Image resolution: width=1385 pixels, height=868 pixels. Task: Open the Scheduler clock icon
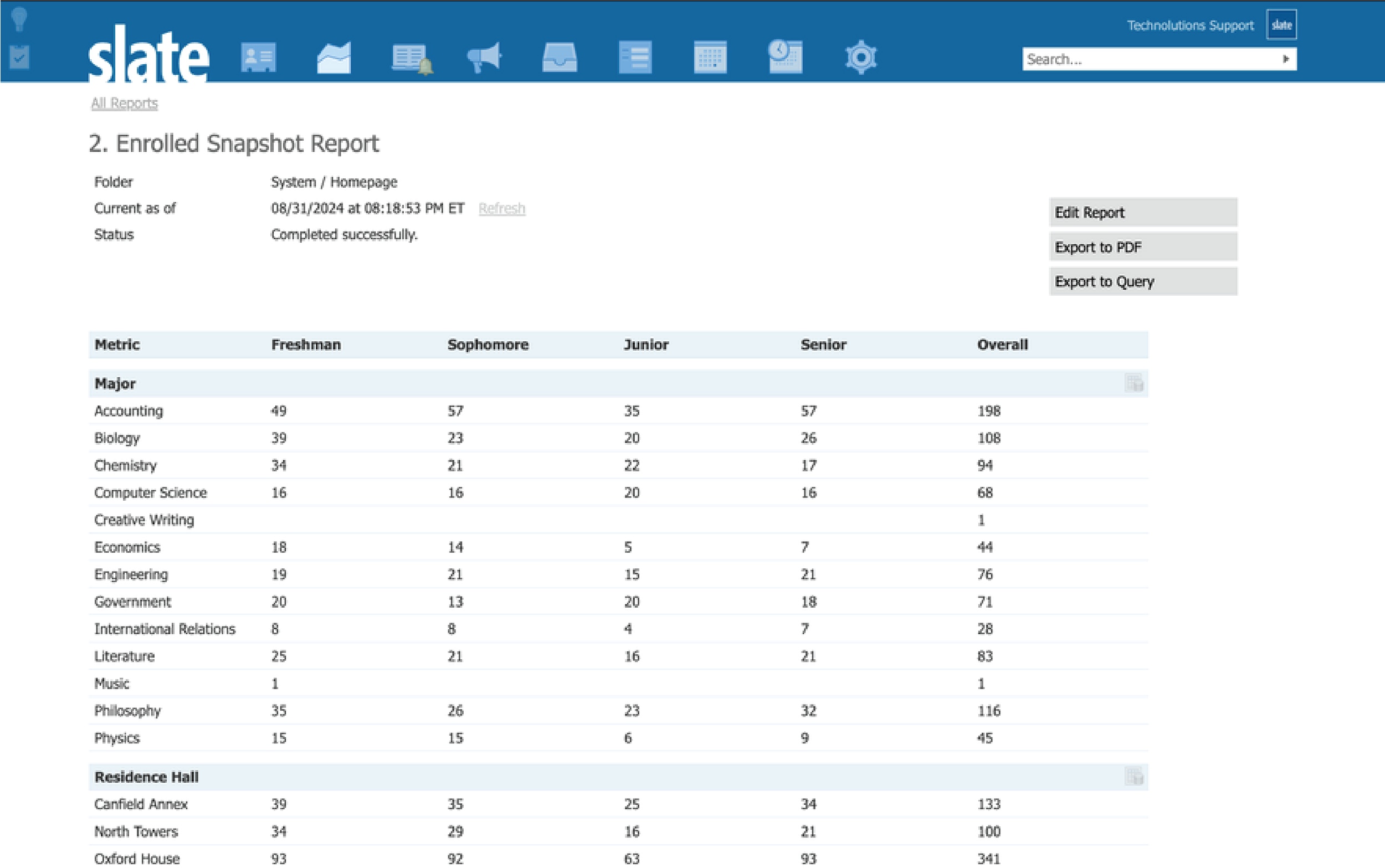[x=785, y=57]
